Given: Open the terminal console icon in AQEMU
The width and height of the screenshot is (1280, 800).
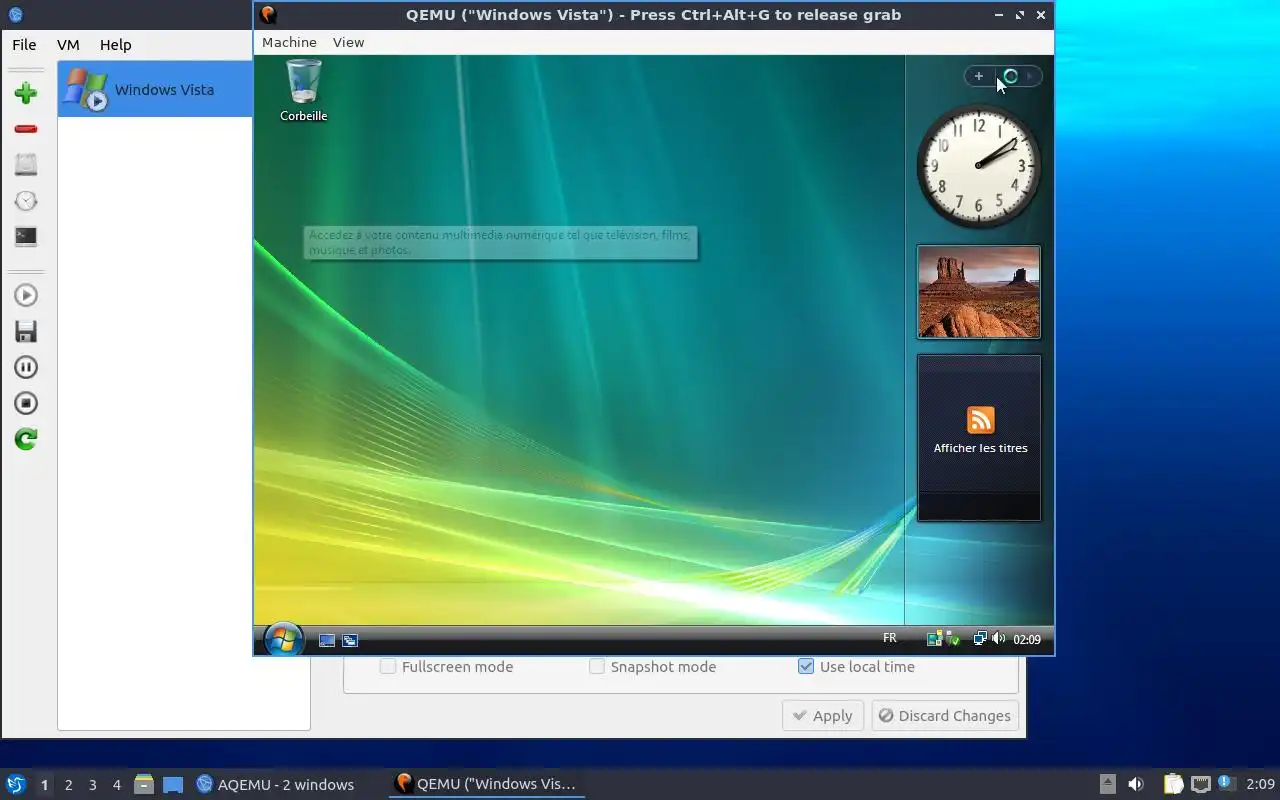Looking at the screenshot, I should [26, 237].
